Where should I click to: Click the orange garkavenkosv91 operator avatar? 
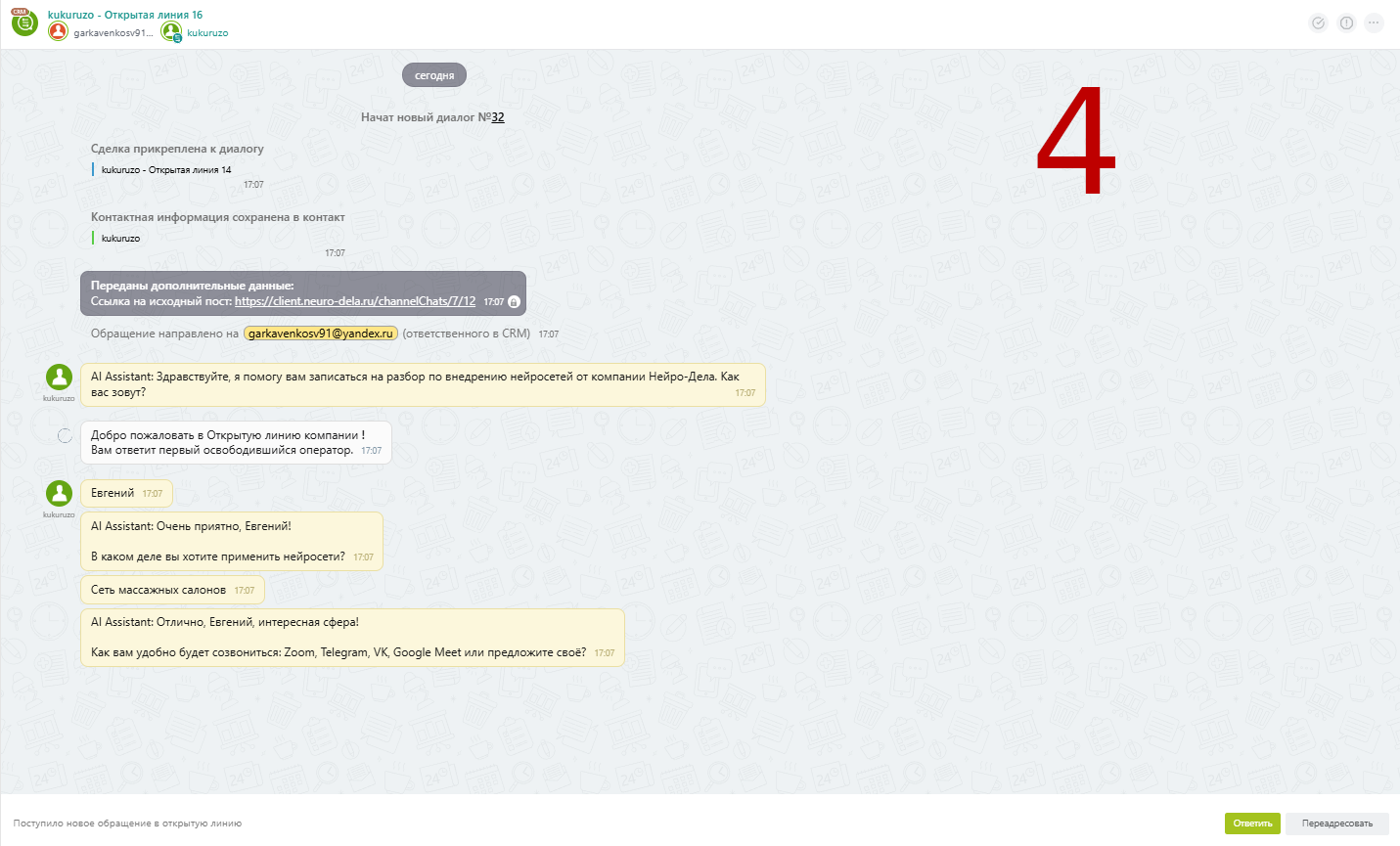pos(58,31)
